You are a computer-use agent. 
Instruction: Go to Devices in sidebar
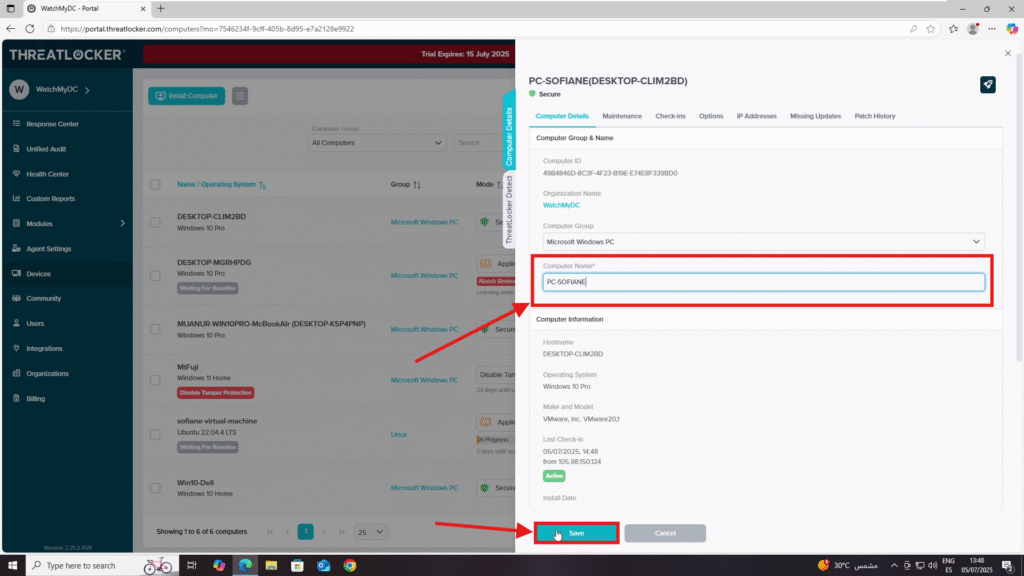[38, 274]
